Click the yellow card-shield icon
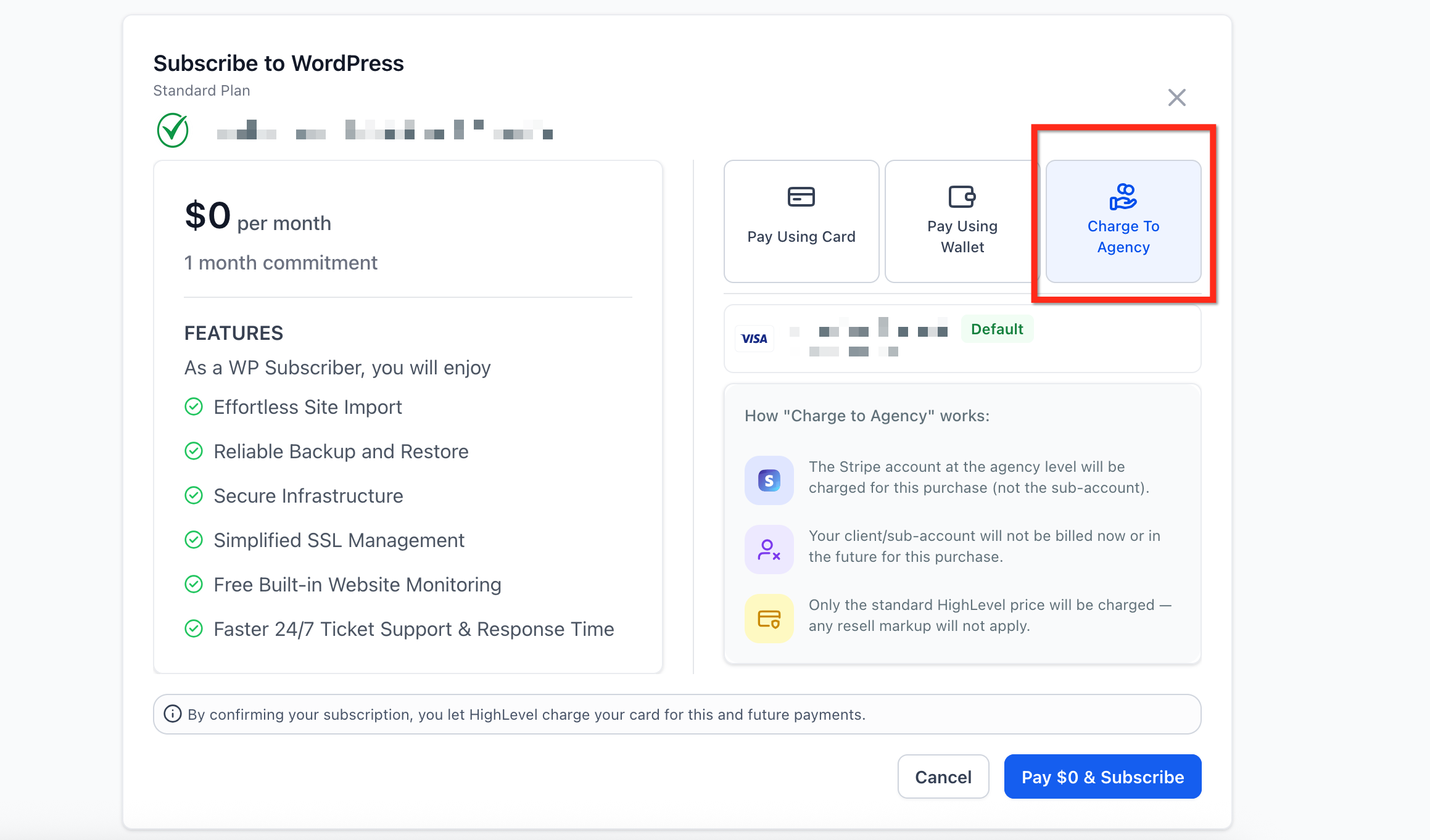 coord(769,618)
